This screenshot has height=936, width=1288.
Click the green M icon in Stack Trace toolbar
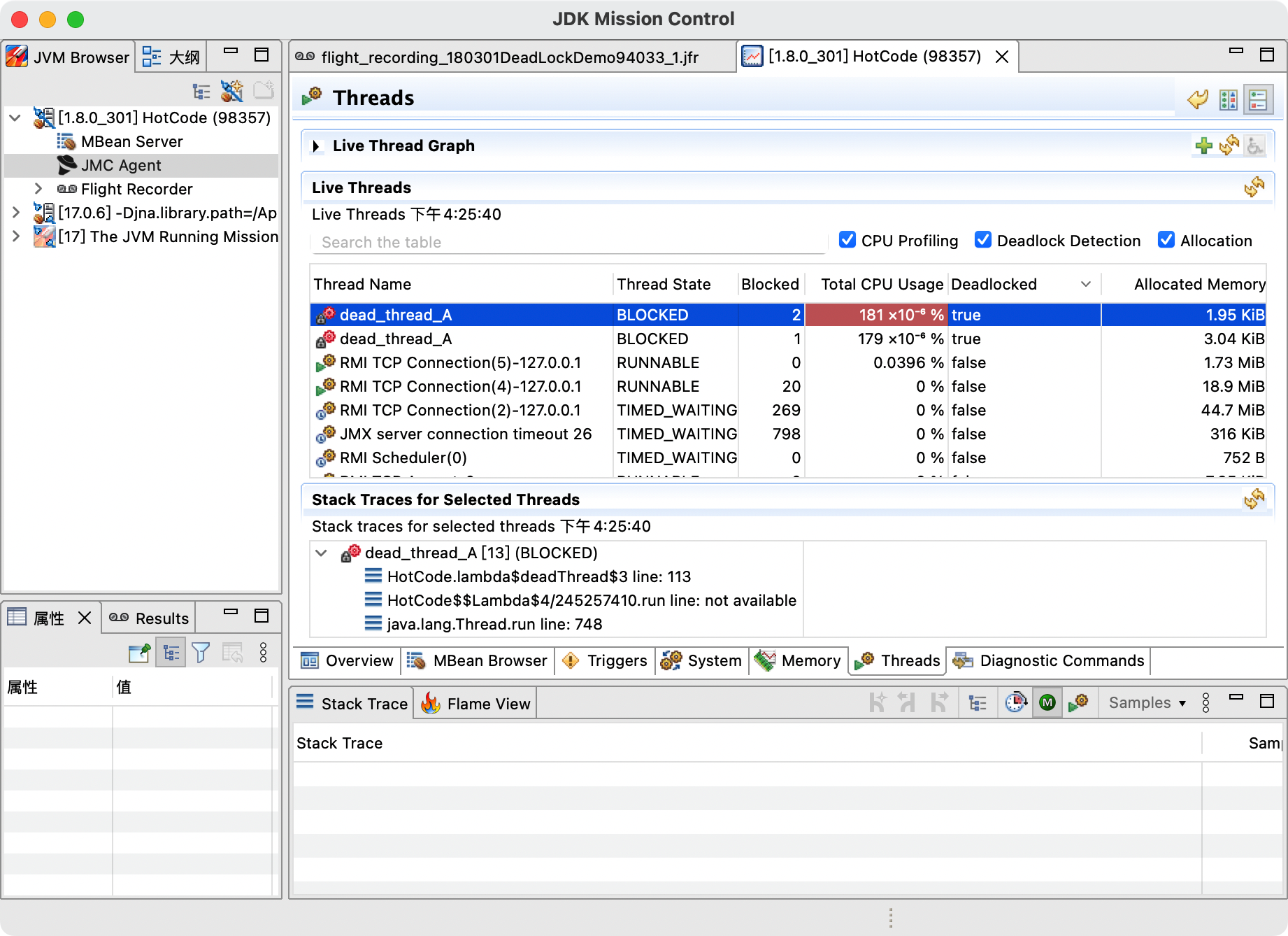1047,703
